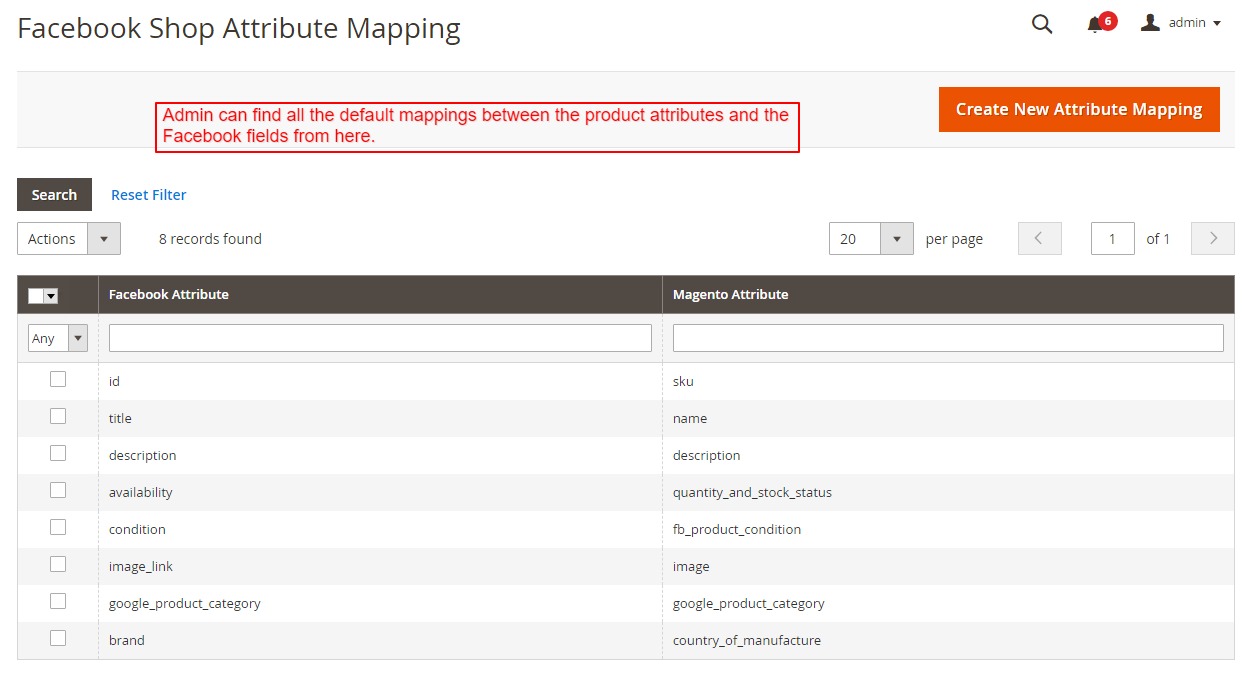Select the checkbox for the availability row
The height and width of the screenshot is (674, 1242).
tap(58, 490)
